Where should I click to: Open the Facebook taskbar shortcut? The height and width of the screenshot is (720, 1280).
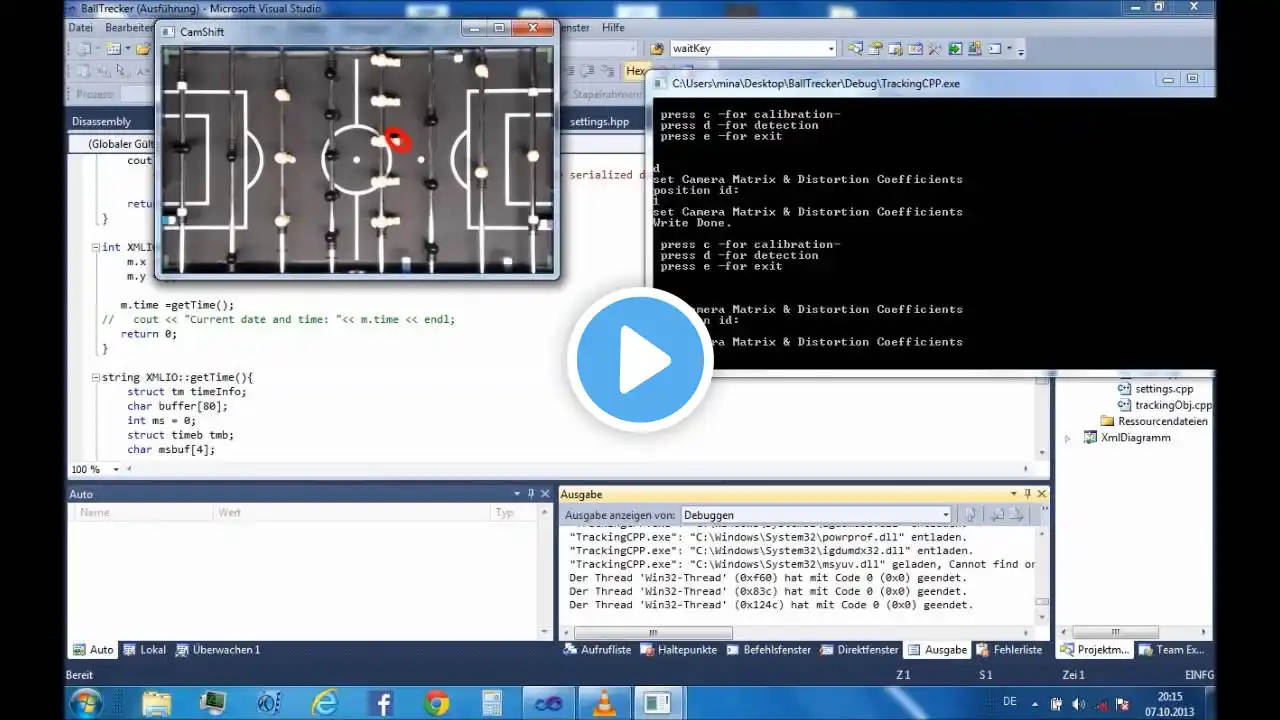[381, 703]
